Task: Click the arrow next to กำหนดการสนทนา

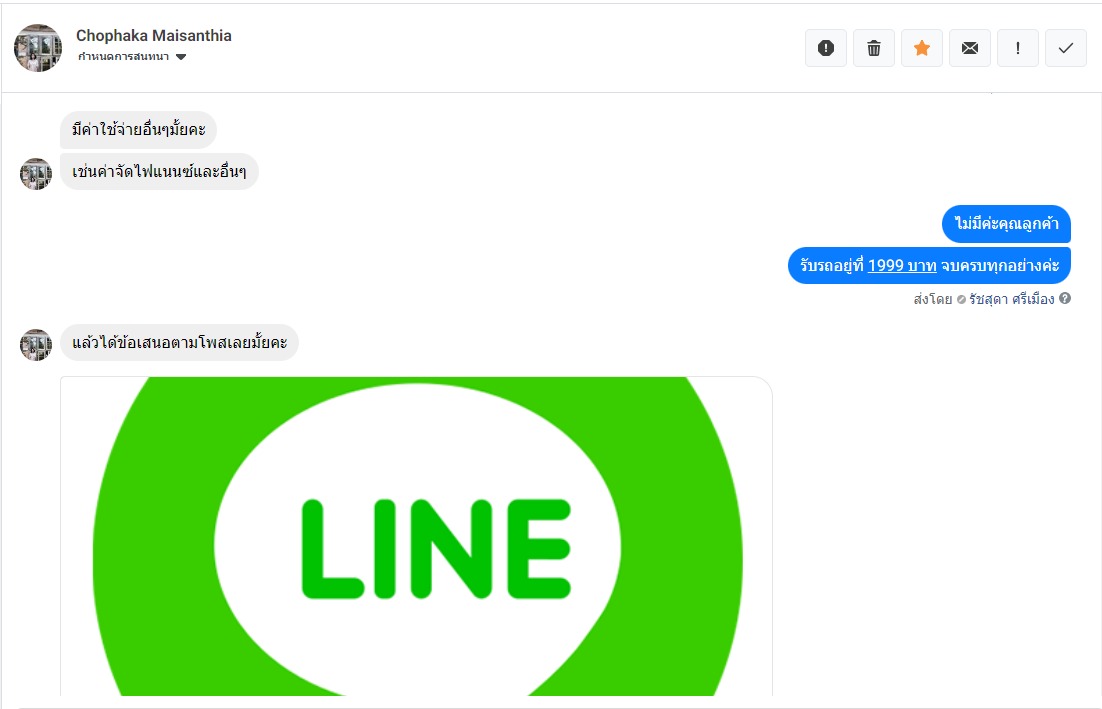Action: click(x=181, y=57)
